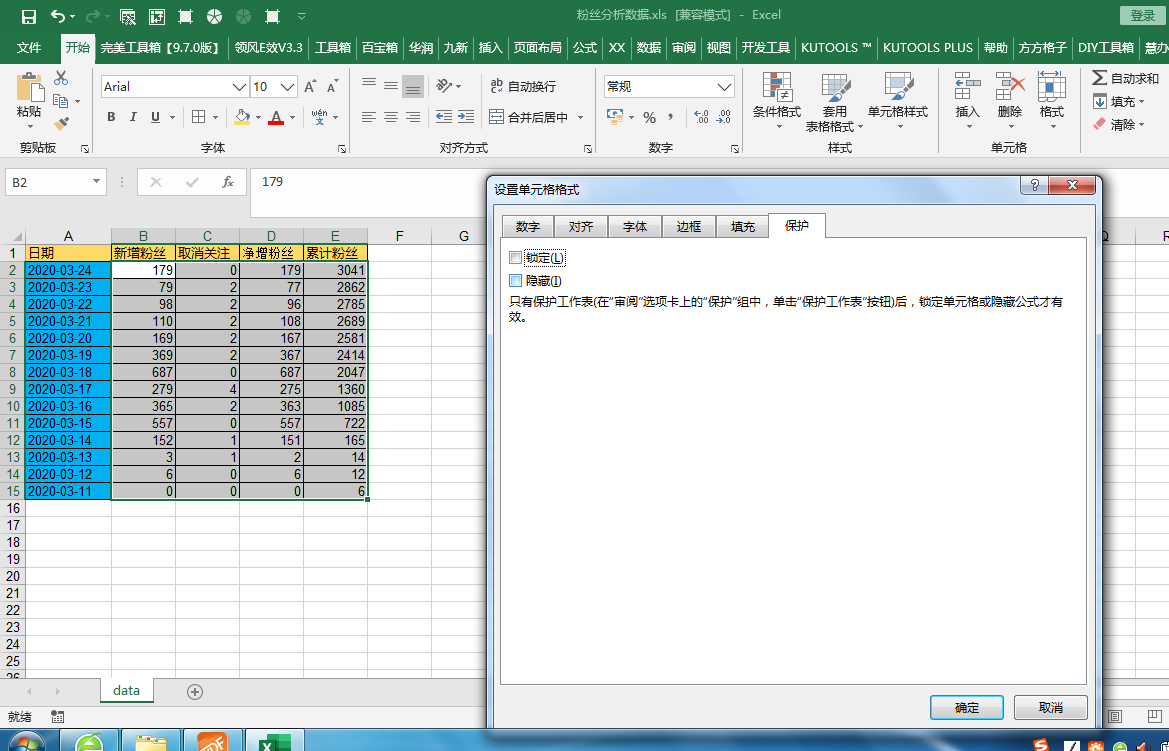1169x751 pixels.
Task: Switch to the 公式 ribbon tab
Action: click(585, 48)
